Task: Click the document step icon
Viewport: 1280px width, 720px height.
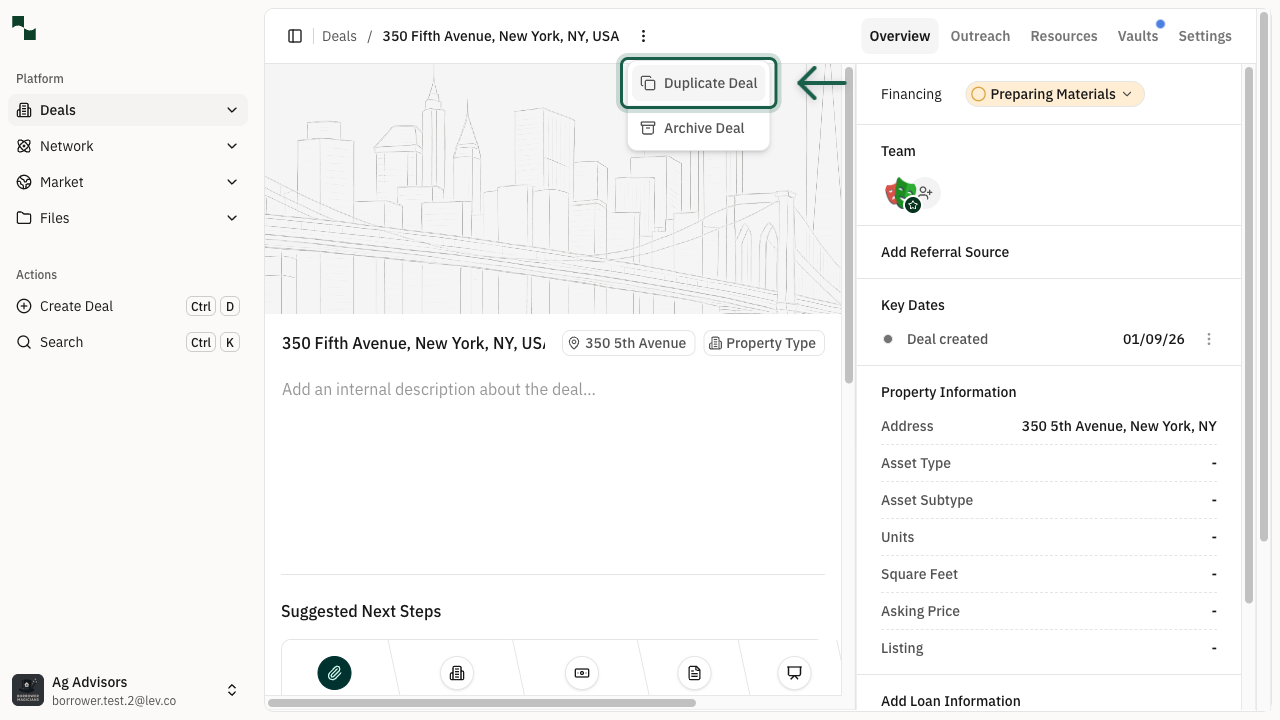Action: pos(694,673)
